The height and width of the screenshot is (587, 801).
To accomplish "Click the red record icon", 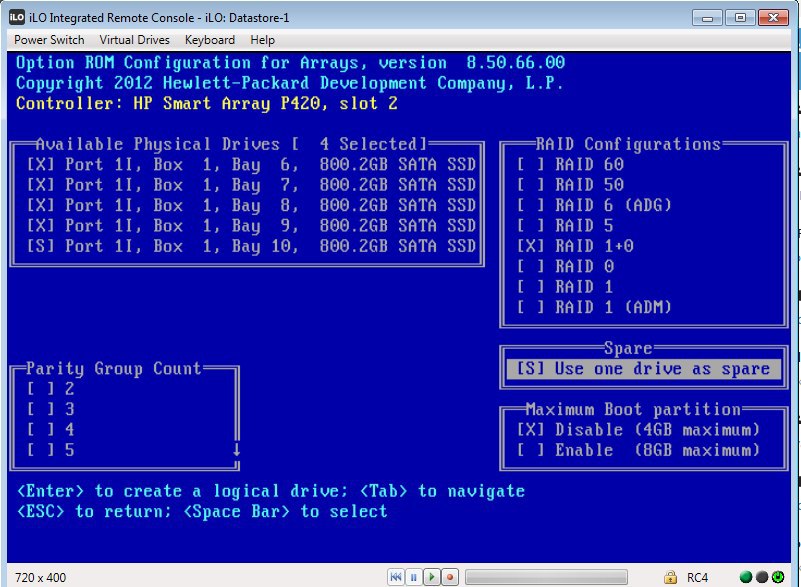I will click(x=450, y=577).
